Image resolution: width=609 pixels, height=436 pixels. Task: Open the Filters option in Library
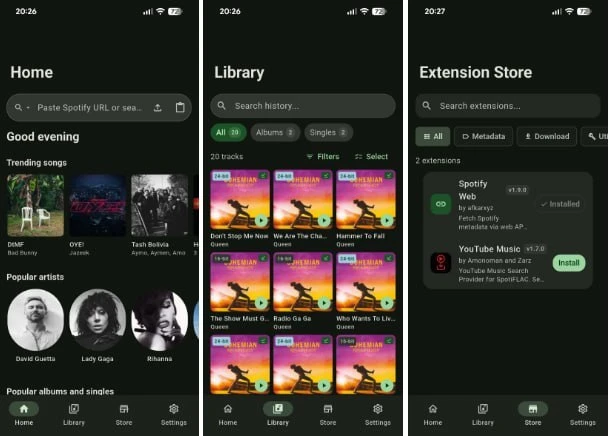[x=323, y=156]
